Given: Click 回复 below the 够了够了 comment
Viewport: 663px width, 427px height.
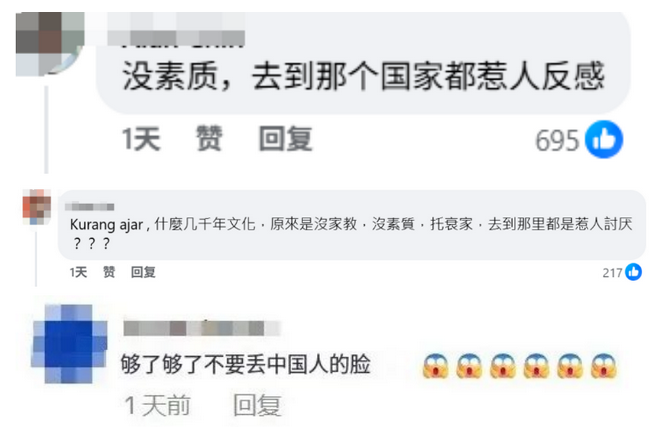Looking at the screenshot, I should [x=258, y=405].
